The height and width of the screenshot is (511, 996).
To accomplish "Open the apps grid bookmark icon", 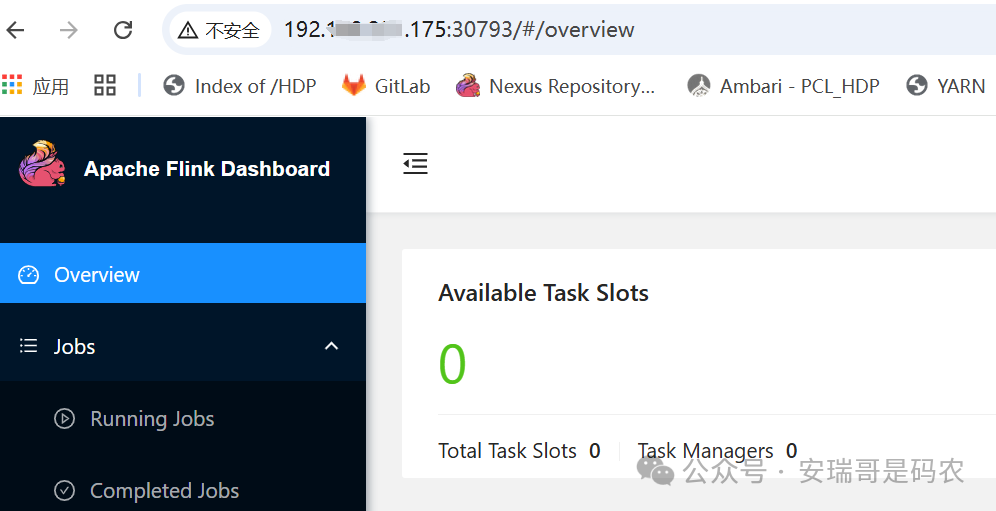I will click(x=12, y=85).
